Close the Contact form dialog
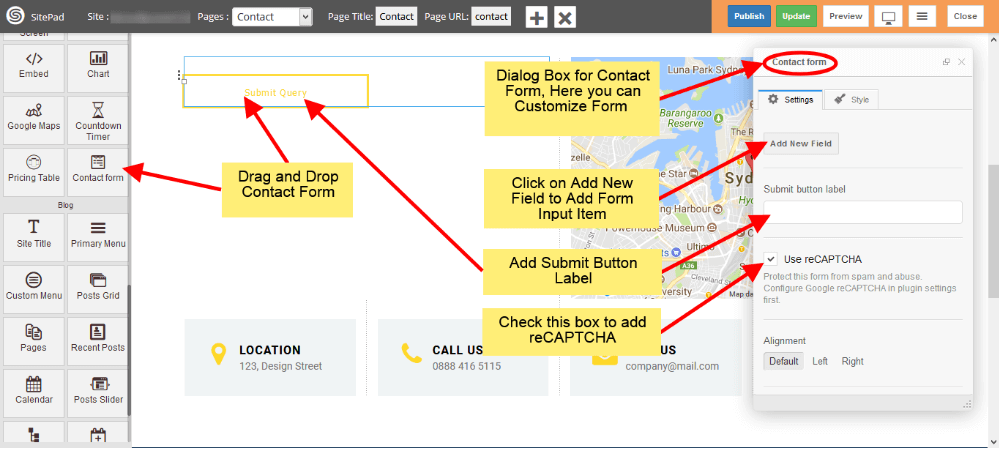 tap(961, 62)
